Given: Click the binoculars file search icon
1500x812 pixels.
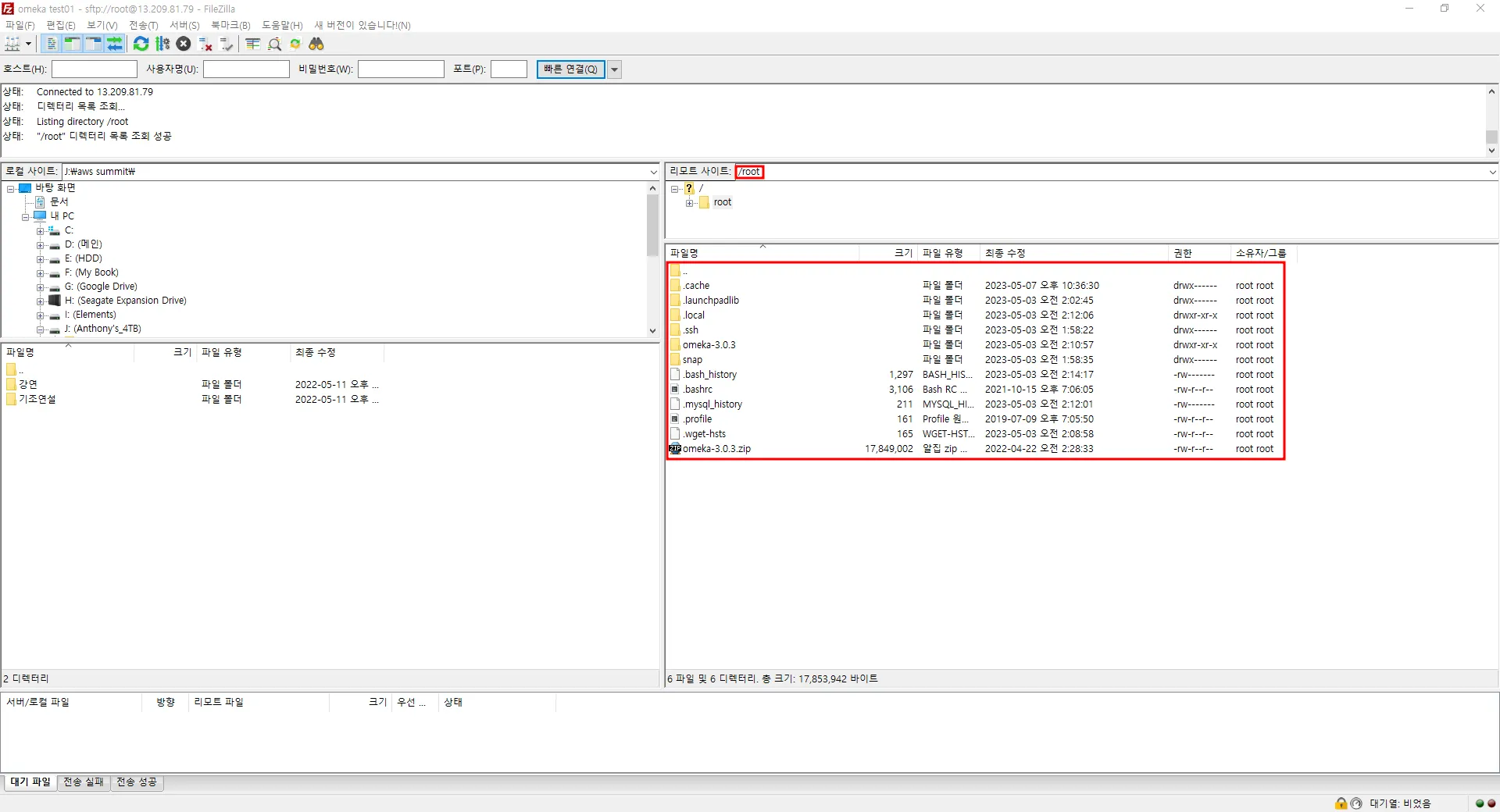Looking at the screenshot, I should click(316, 44).
